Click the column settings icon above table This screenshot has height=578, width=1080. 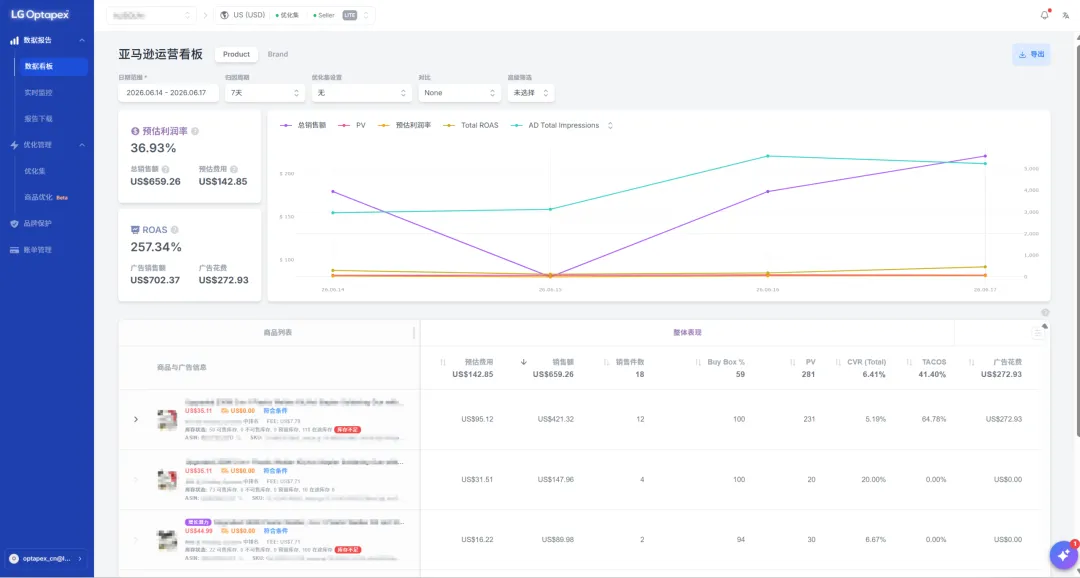(x=1037, y=333)
